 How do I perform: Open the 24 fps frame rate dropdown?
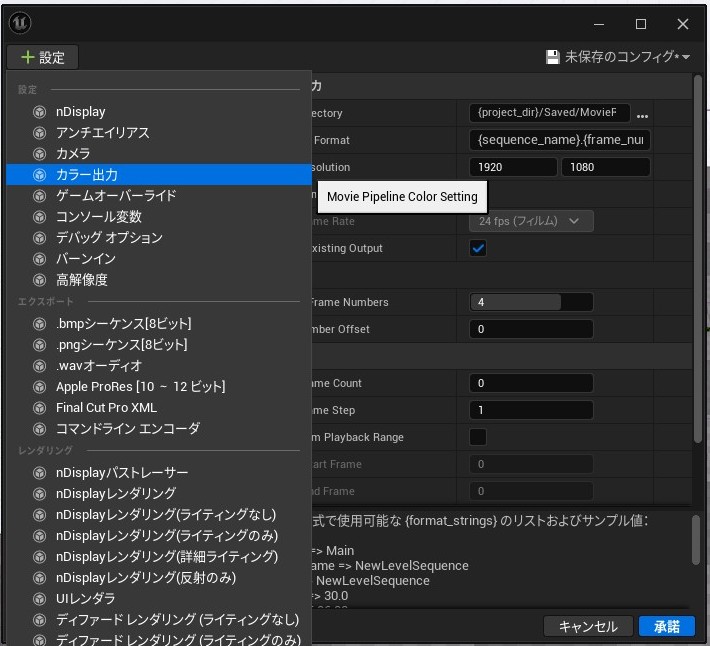tap(531, 221)
